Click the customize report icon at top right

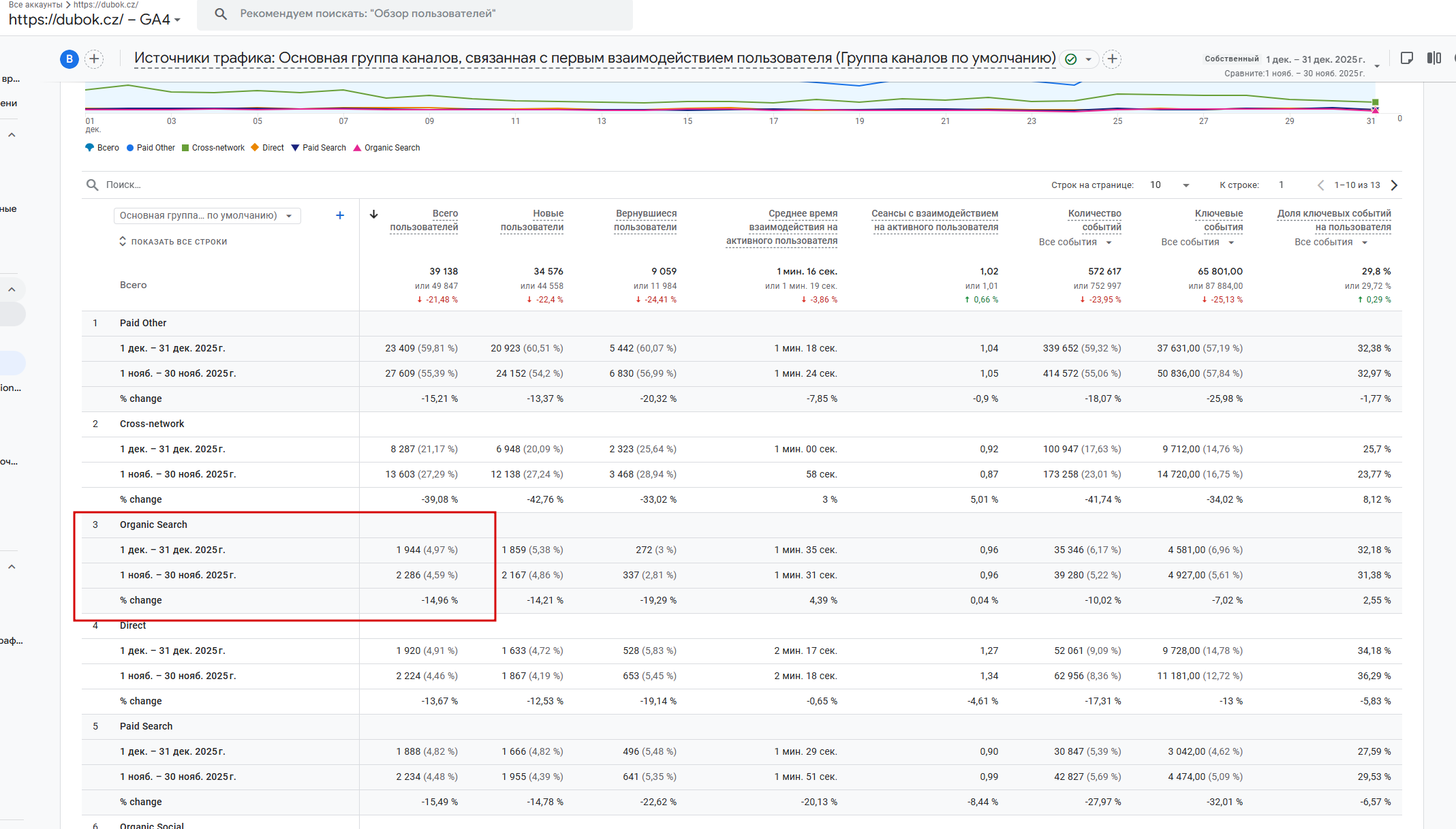click(1406, 59)
